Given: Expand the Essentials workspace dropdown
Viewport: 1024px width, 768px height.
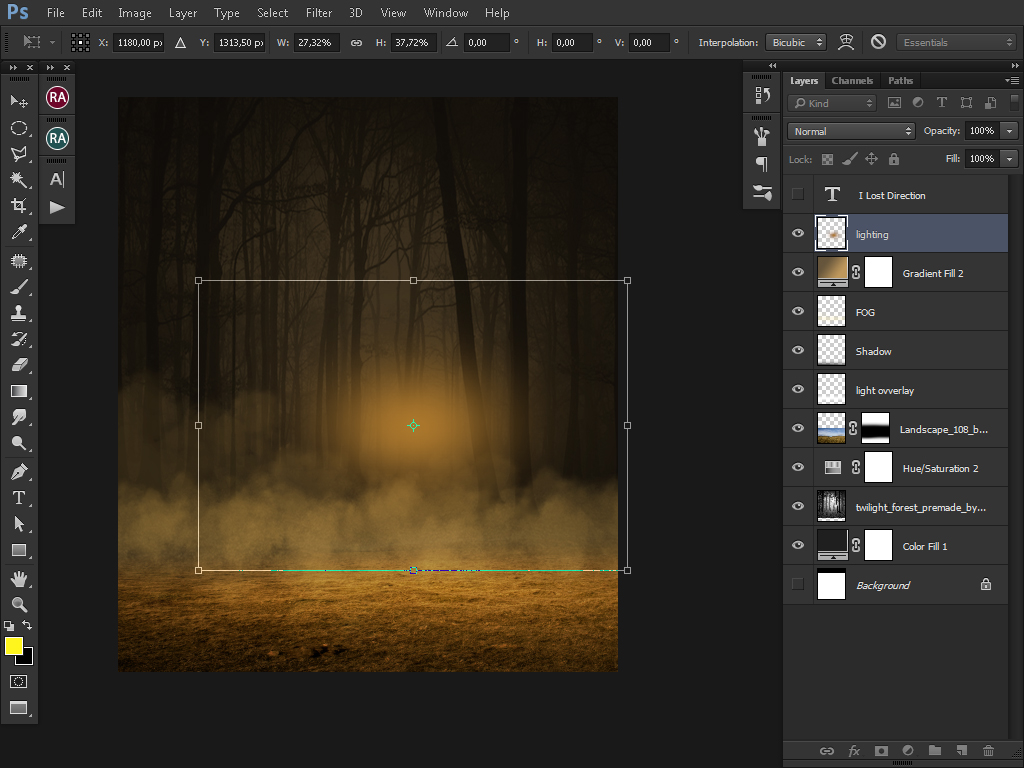Looking at the screenshot, I should tap(956, 42).
